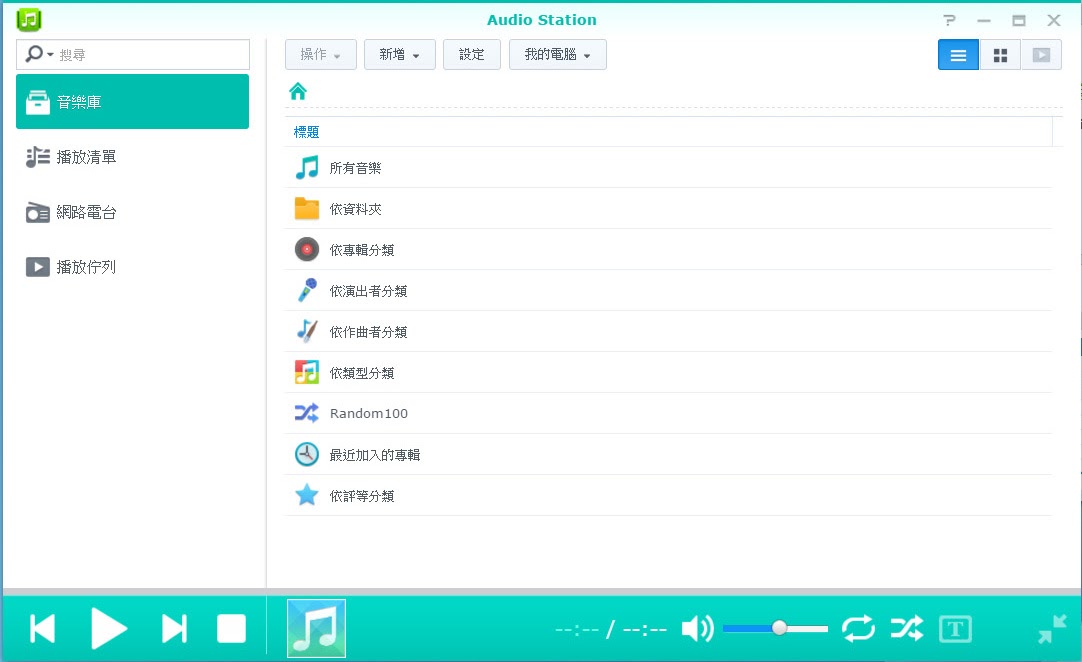
Task: Sort by the 標題 column header
Action: click(306, 132)
